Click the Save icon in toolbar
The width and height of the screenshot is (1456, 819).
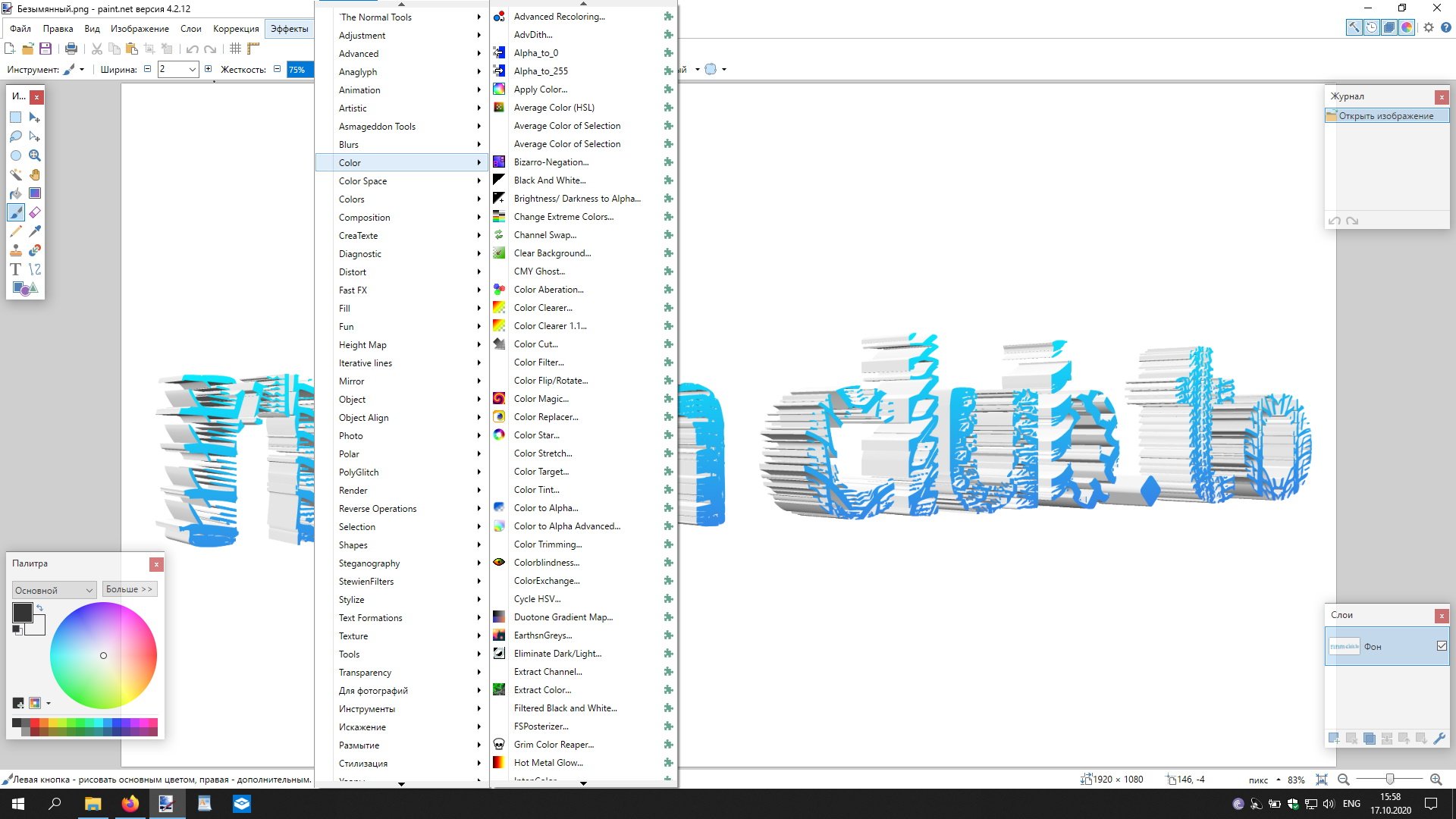[x=45, y=49]
